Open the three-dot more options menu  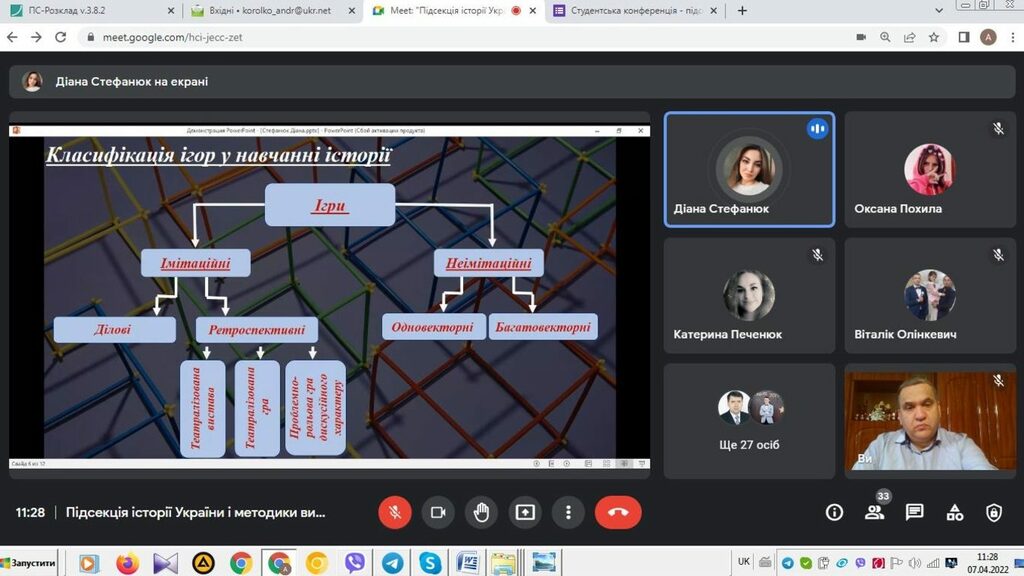click(568, 512)
